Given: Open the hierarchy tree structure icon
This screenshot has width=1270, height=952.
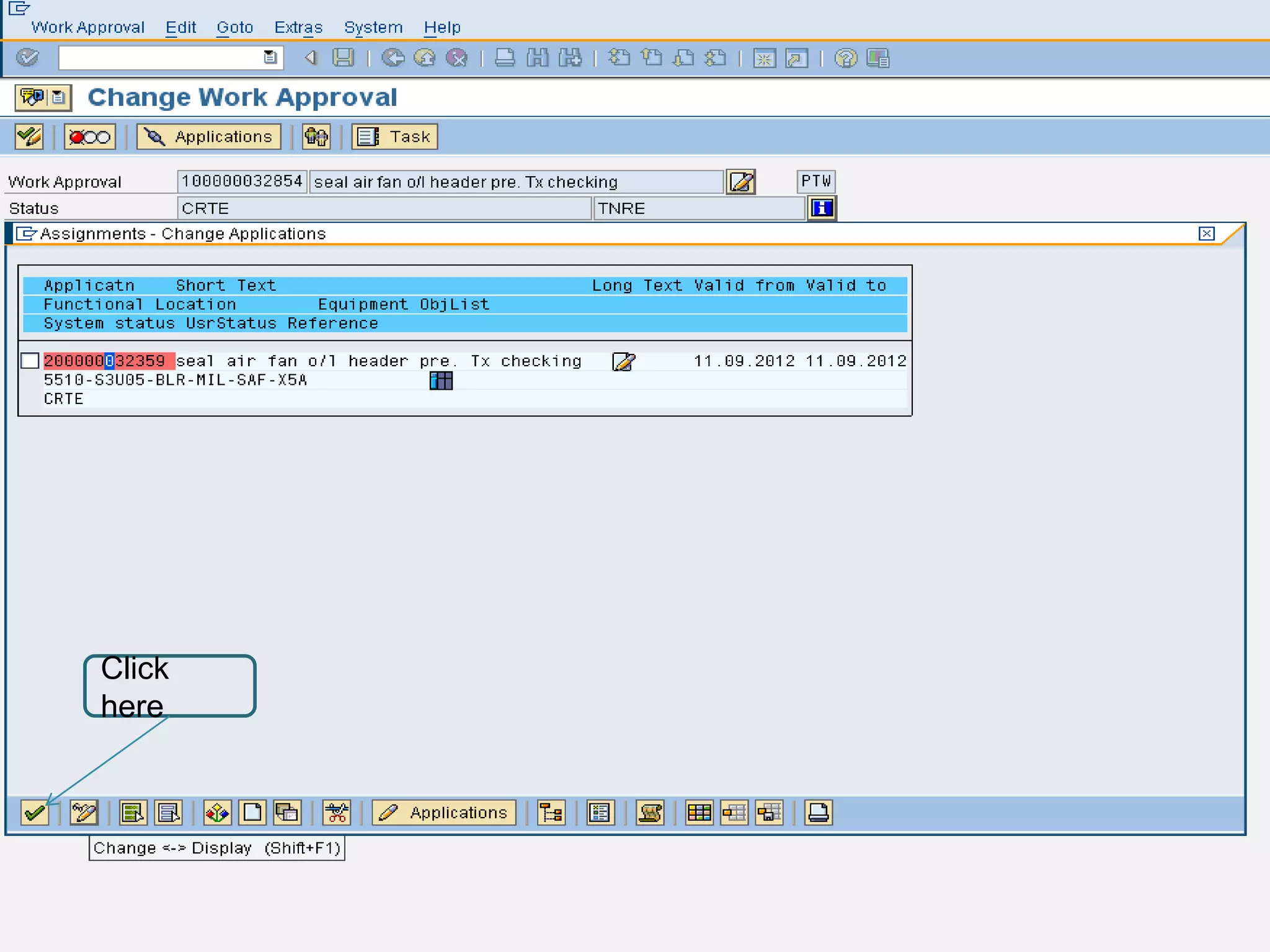Looking at the screenshot, I should [551, 813].
